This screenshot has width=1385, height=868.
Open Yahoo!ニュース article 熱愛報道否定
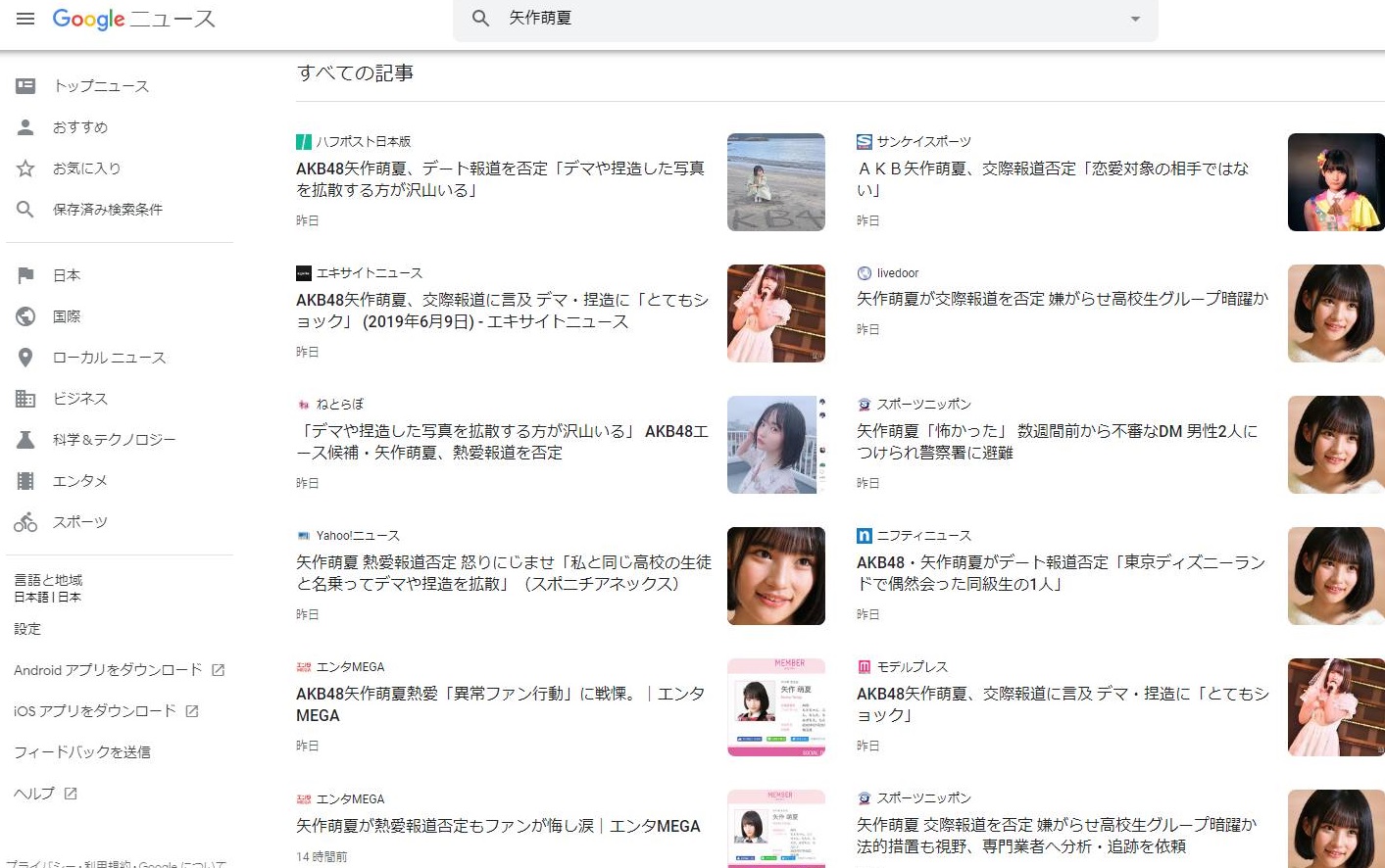point(504,573)
